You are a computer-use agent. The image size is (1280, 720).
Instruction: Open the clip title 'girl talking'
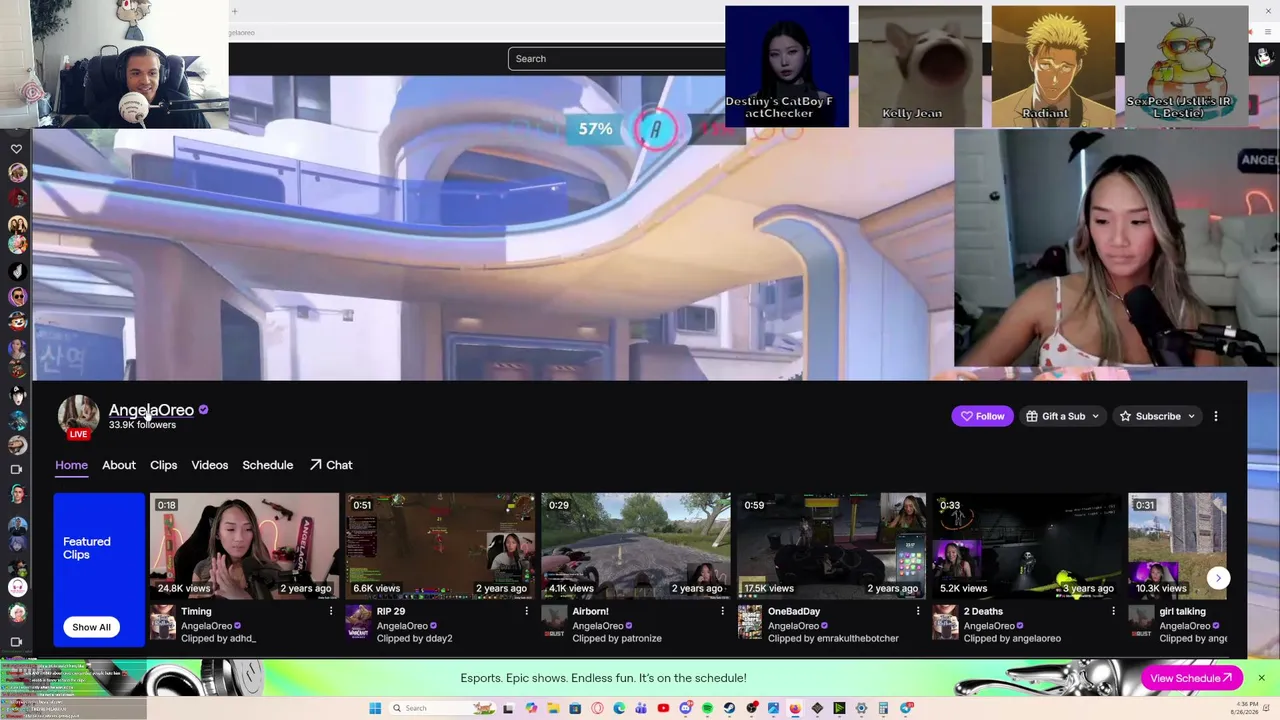click(1182, 611)
